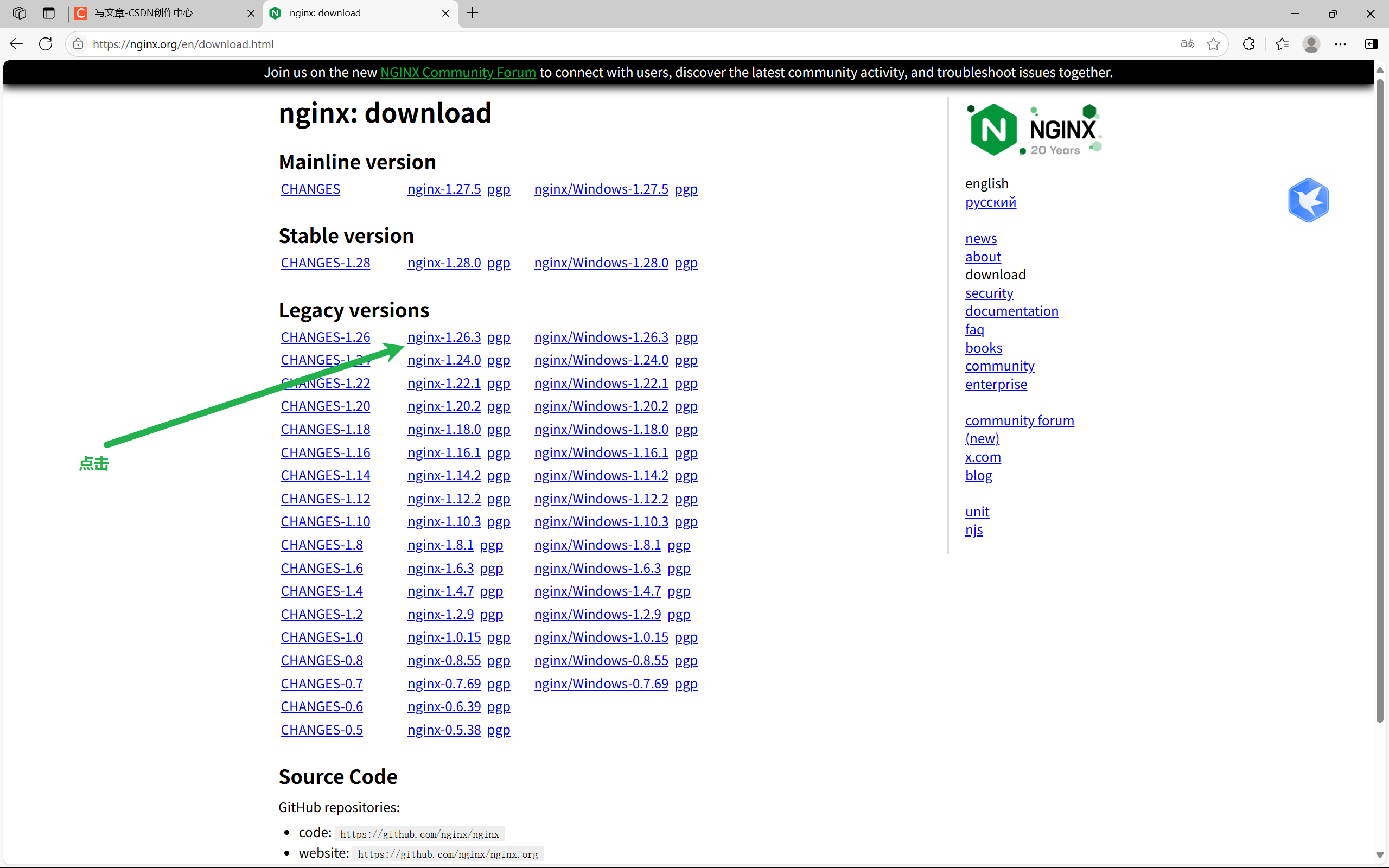Download nginx/Windows-1.22.1 package
This screenshot has width=1389, height=868.
coord(601,383)
